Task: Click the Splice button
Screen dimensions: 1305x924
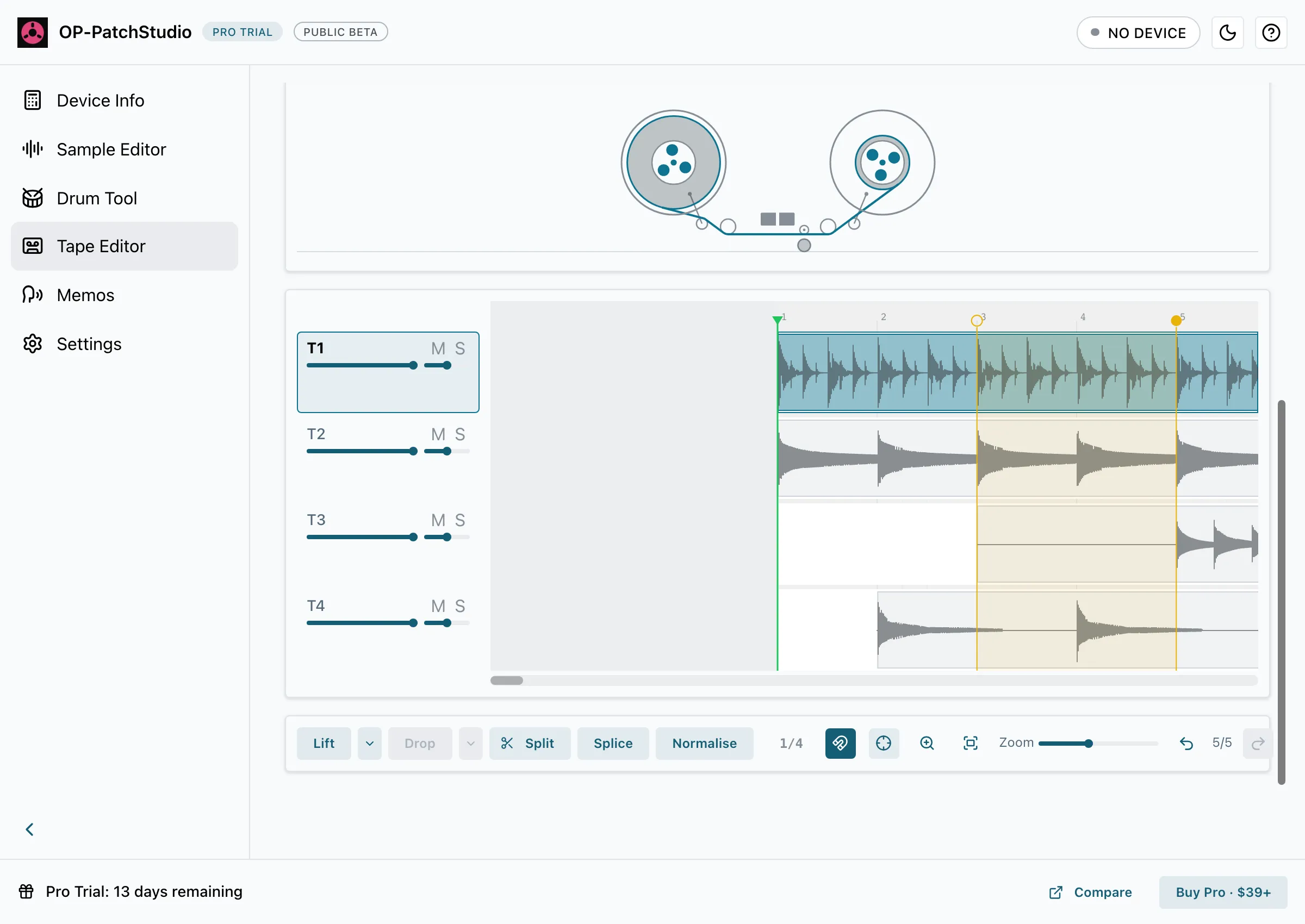Action: 613,743
